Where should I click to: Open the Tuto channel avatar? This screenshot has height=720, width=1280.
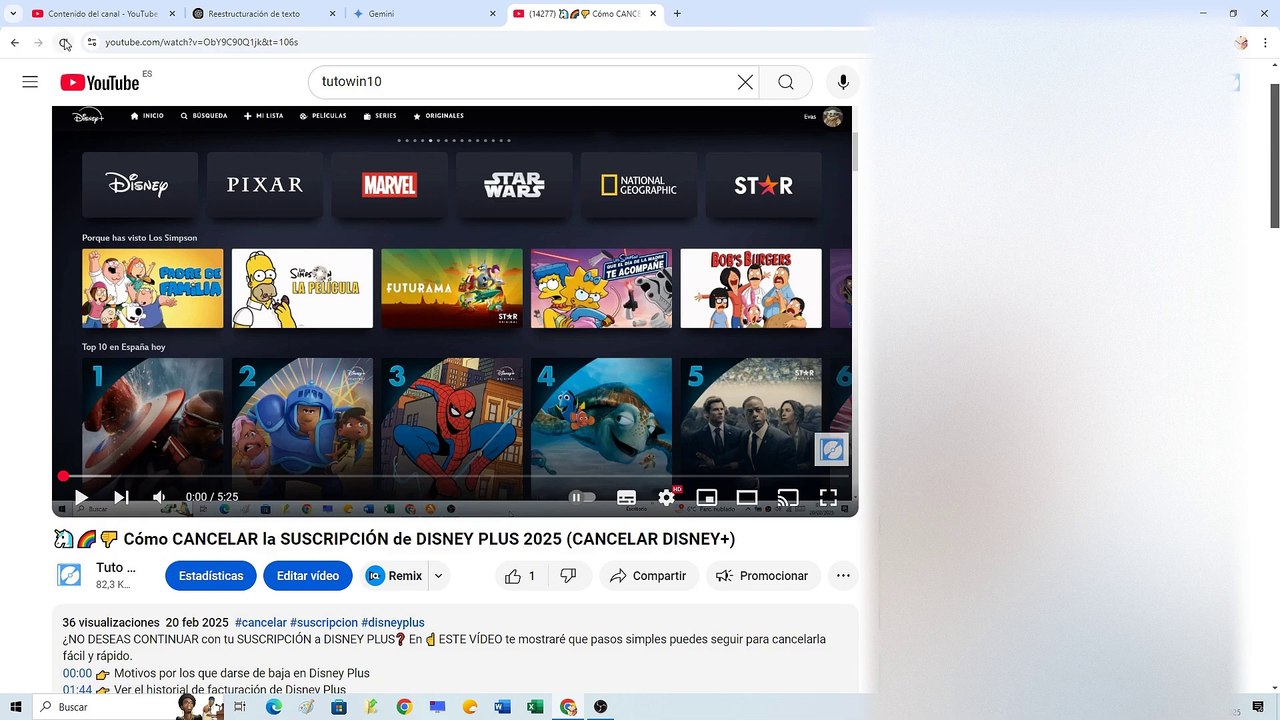[69, 575]
